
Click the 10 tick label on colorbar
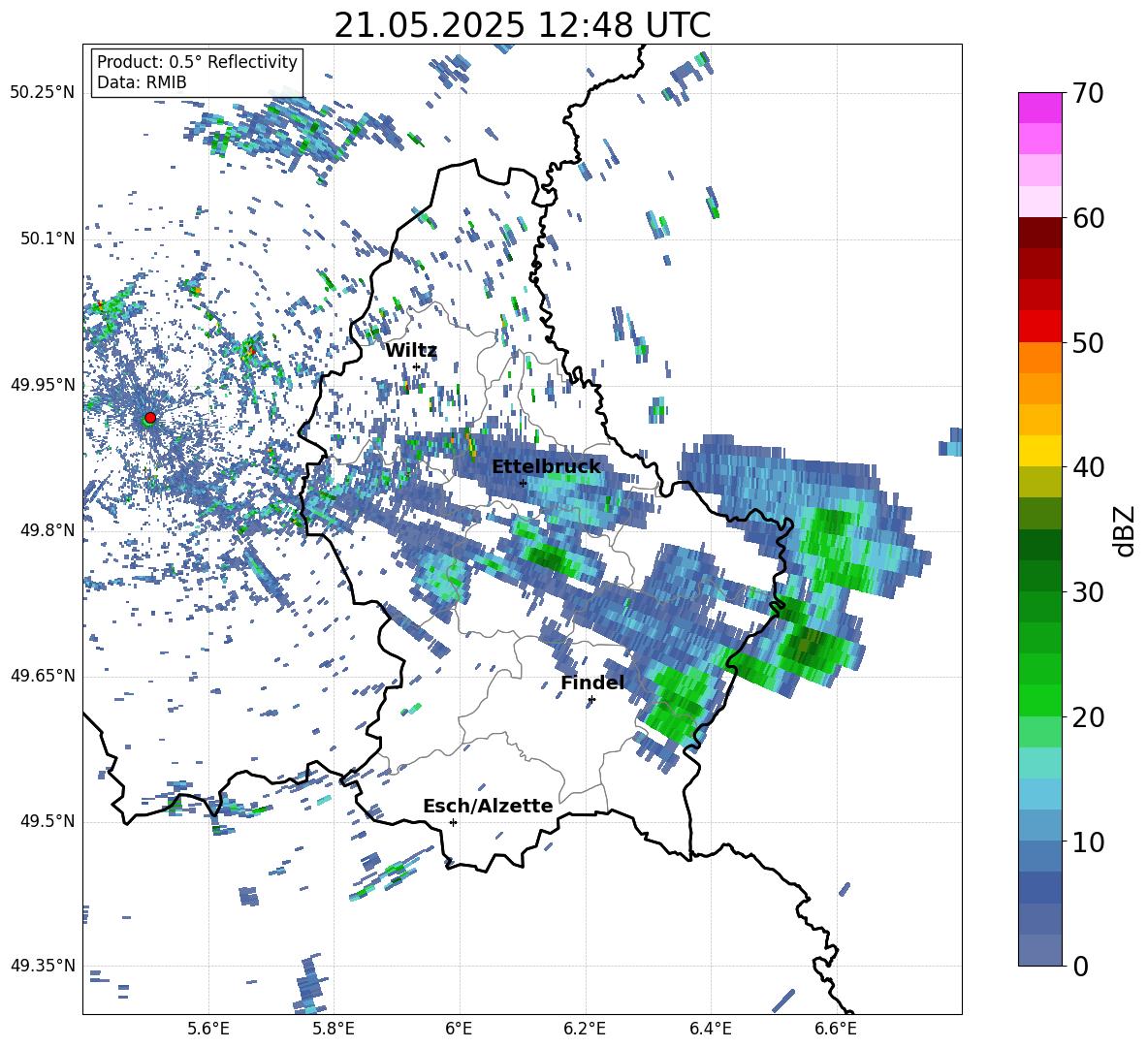point(1088,842)
